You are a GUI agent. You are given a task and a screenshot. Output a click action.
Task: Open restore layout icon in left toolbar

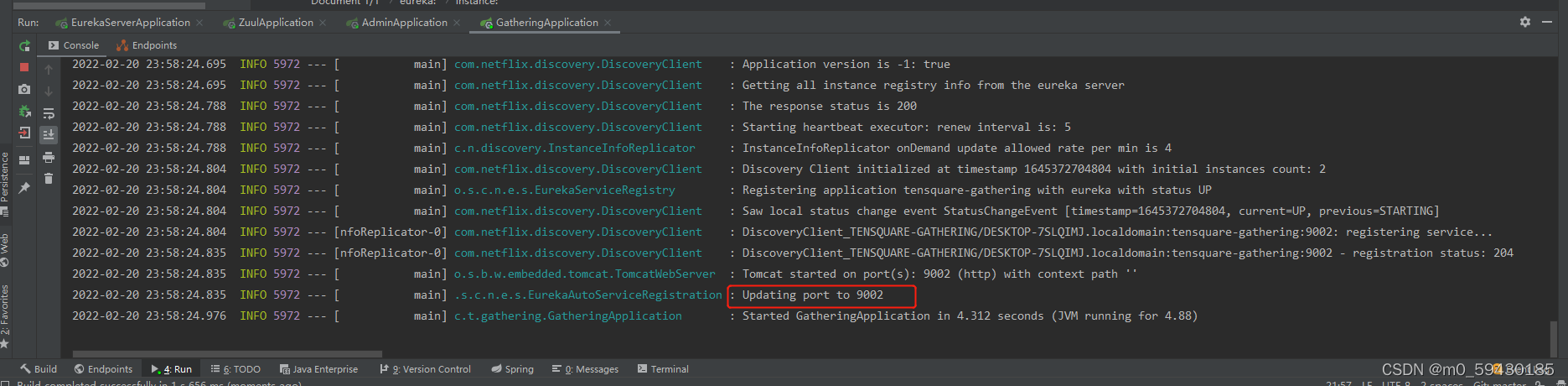pyautogui.click(x=24, y=159)
